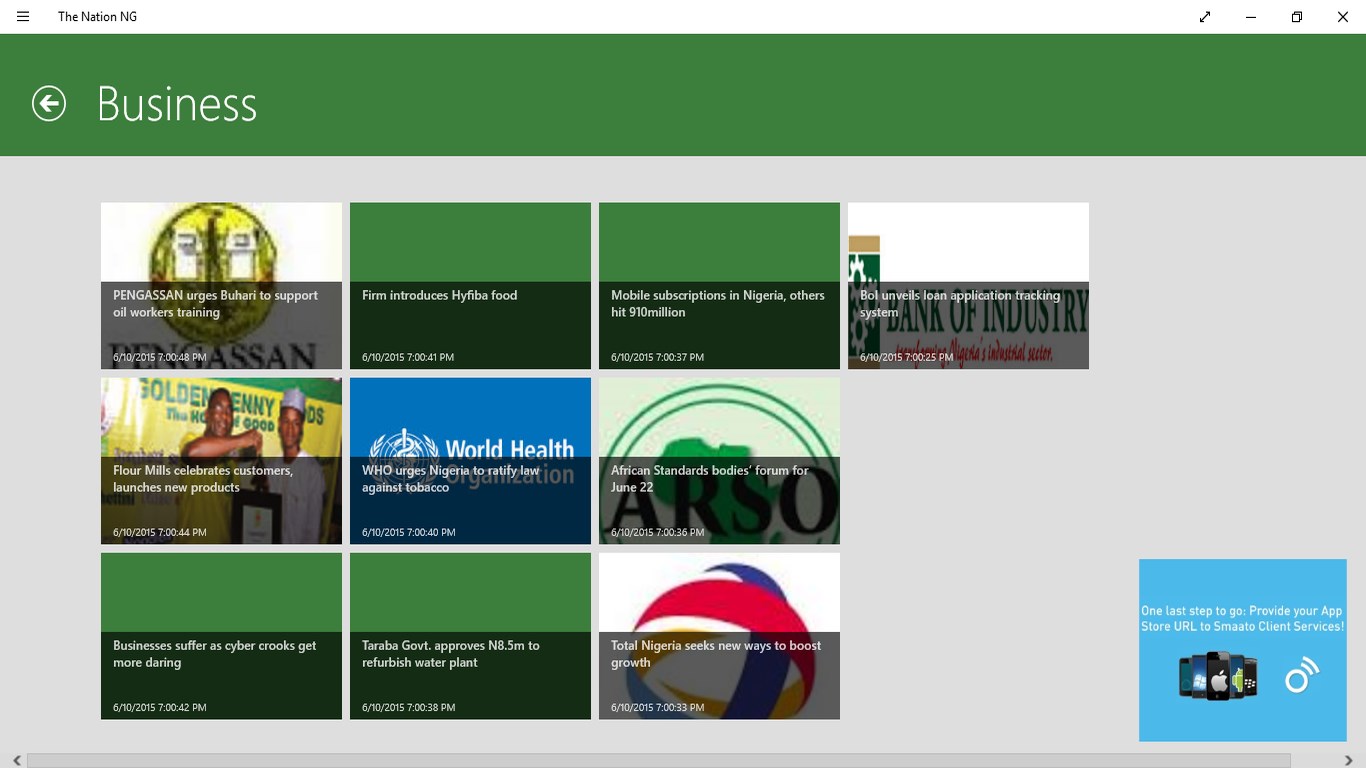
Task: Open Mobile subscriptions in Nigeria article
Action: 719,286
